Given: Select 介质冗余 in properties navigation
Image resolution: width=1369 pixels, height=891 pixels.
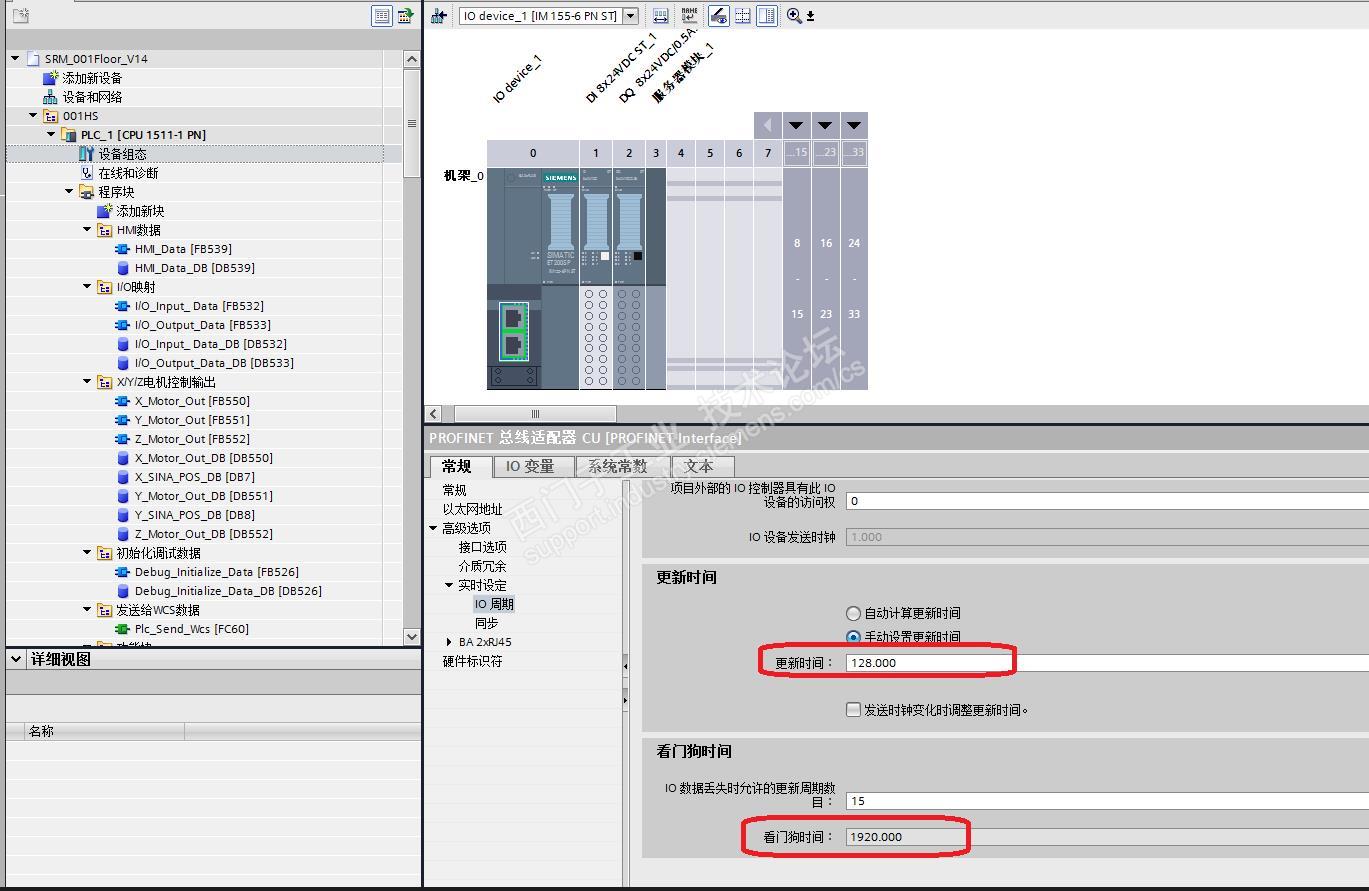Looking at the screenshot, I should click(x=483, y=566).
